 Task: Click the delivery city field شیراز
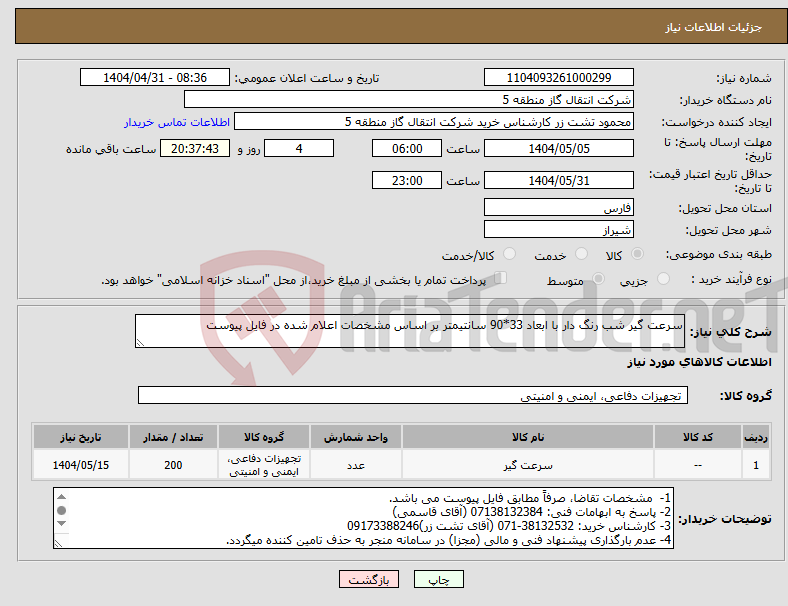tap(558, 230)
